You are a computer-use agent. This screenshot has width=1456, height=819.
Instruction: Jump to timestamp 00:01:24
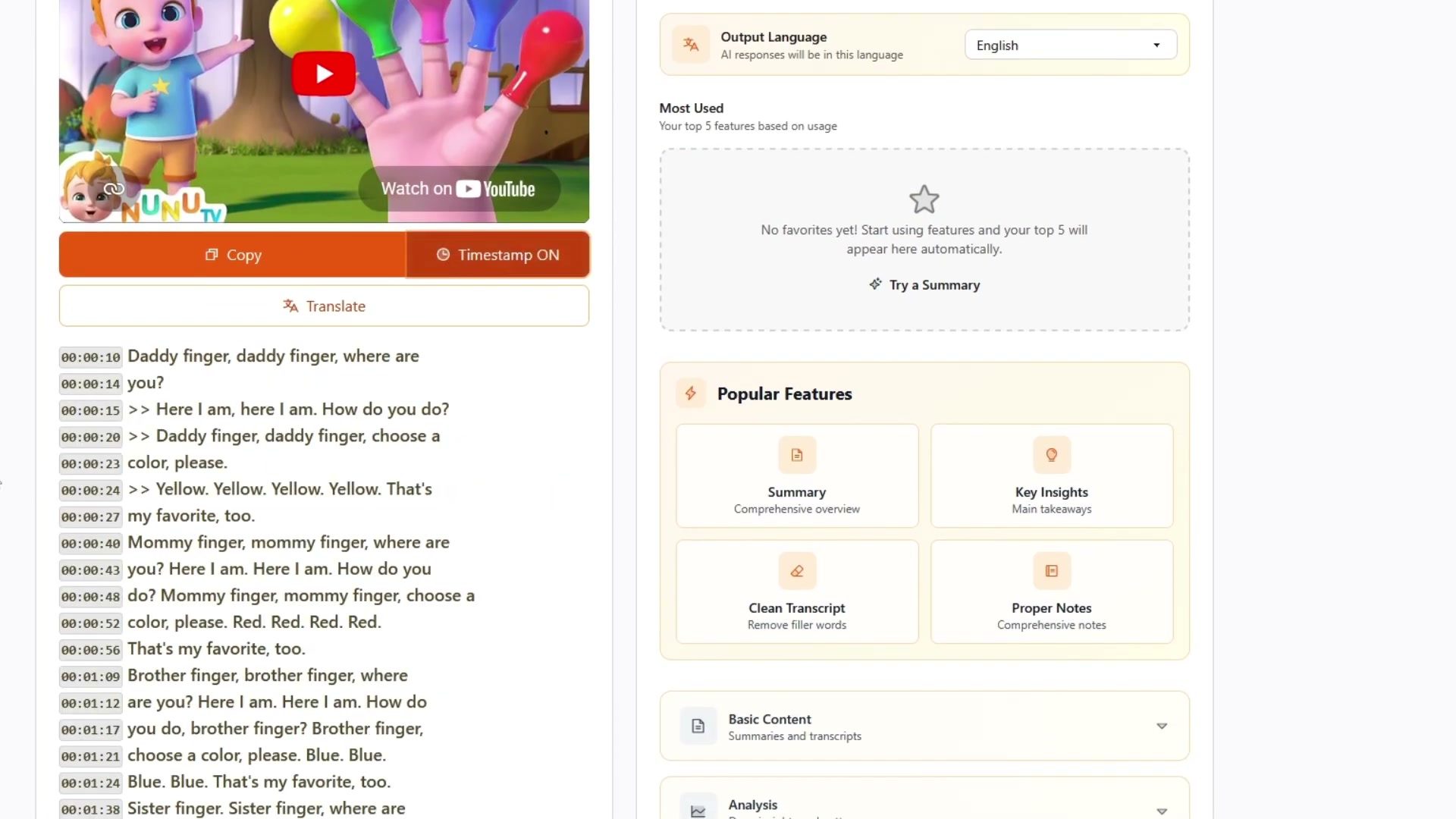[x=91, y=783]
